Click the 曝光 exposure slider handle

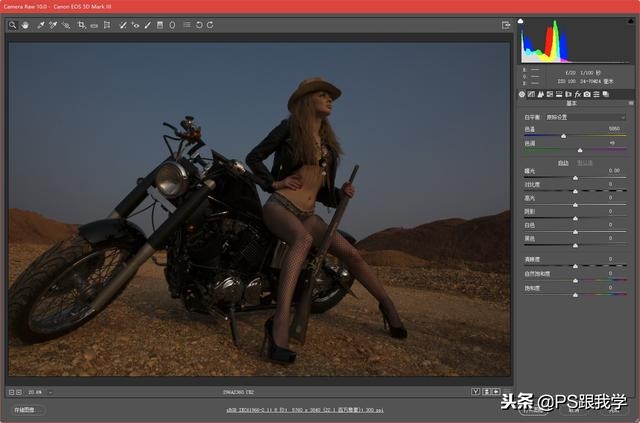575,176
